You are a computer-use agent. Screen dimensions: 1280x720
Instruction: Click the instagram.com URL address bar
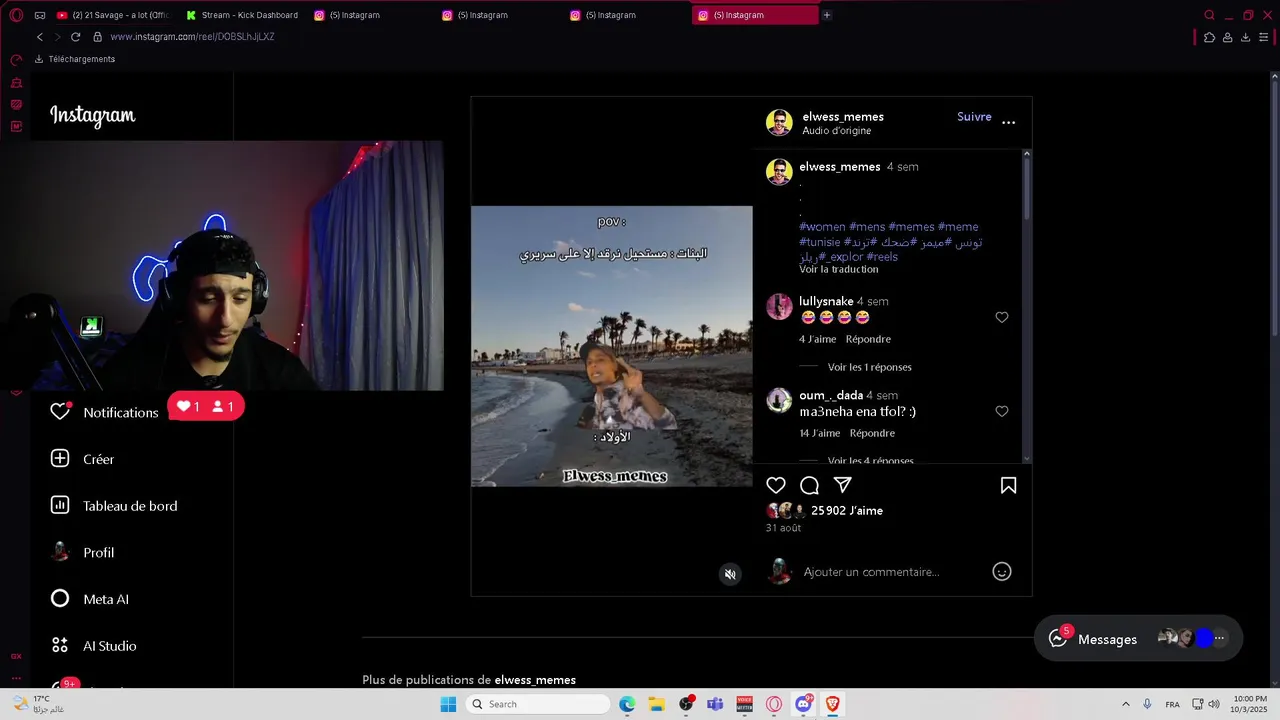coord(192,37)
